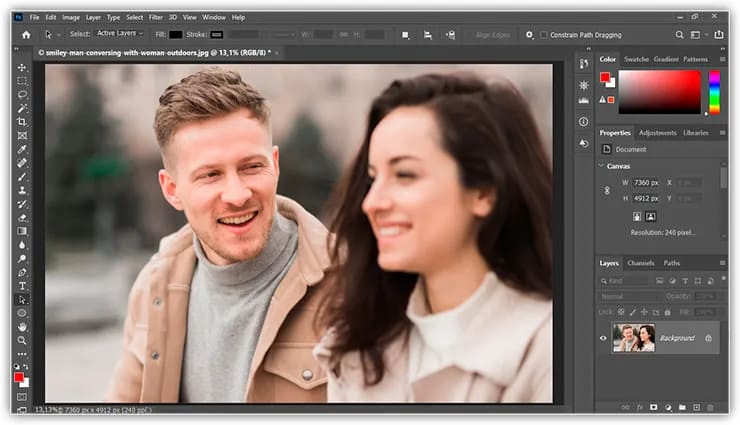Open the Properties panel flyout menu
The width and height of the screenshot is (740, 425).
tap(723, 133)
